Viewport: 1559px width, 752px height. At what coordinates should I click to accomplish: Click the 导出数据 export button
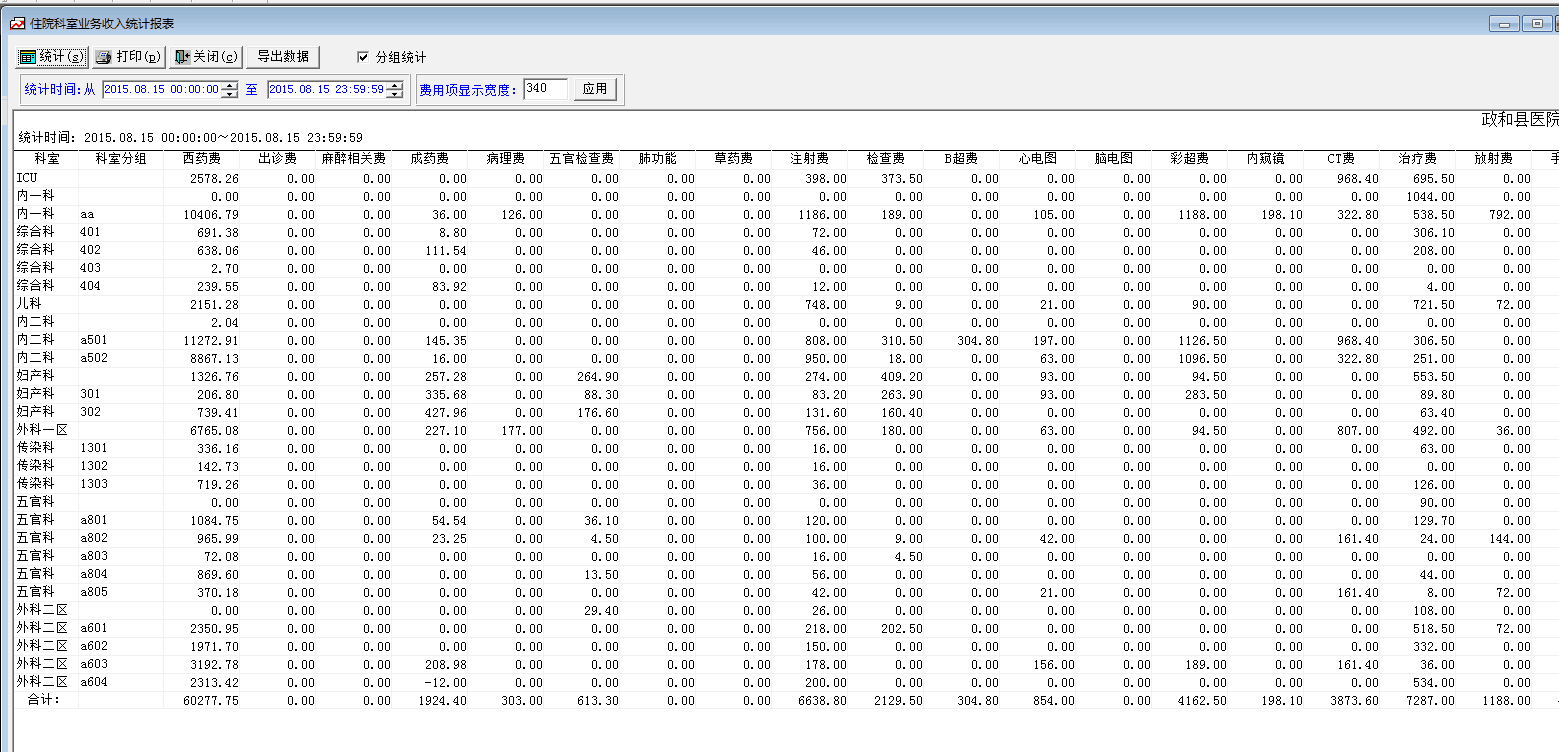pyautogui.click(x=283, y=57)
